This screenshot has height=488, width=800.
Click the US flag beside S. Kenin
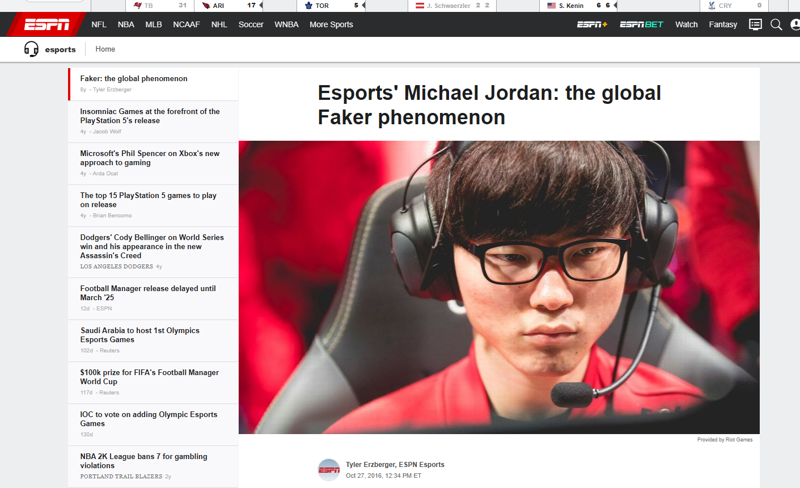pos(551,6)
